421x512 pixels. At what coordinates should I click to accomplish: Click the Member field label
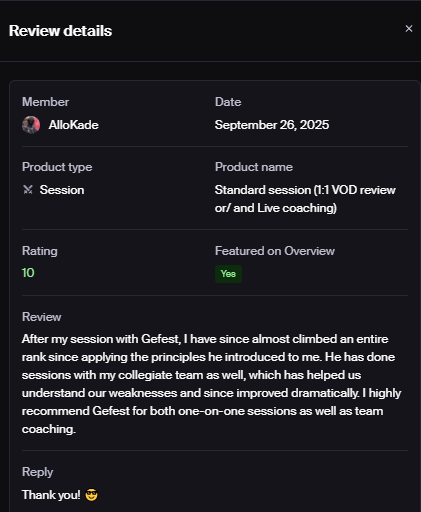(45, 102)
